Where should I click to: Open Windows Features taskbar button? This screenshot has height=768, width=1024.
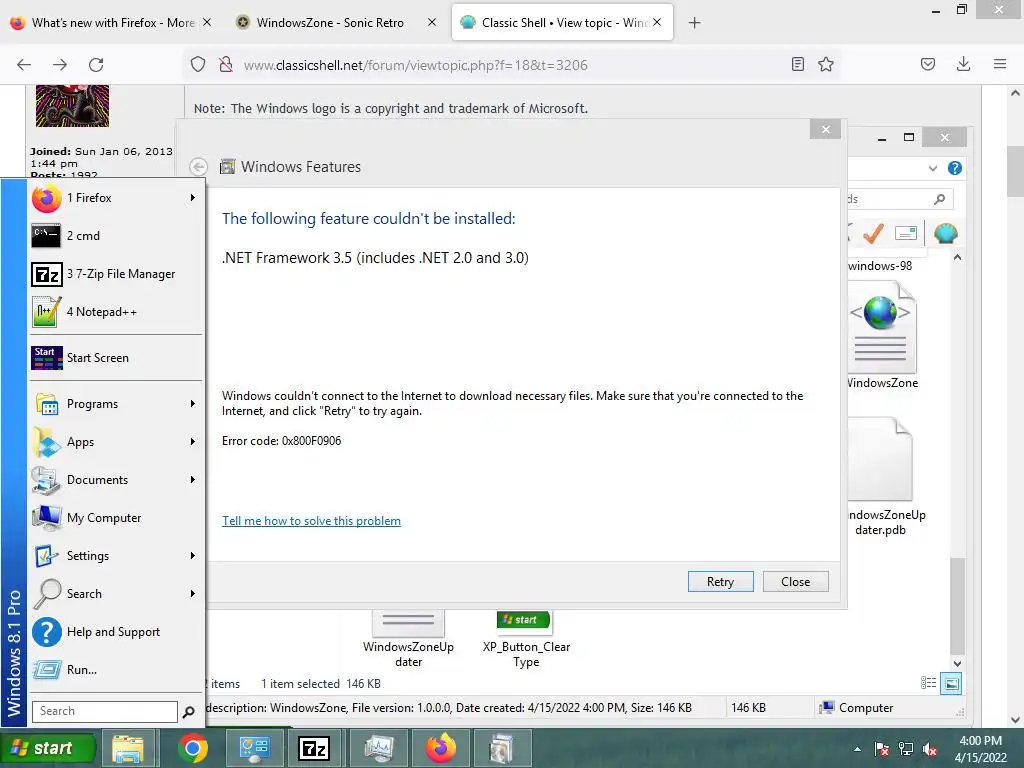[502, 748]
